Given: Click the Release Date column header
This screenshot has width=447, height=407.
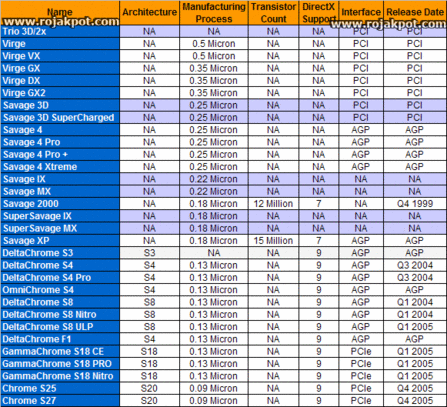Looking at the screenshot, I should click(x=415, y=13).
